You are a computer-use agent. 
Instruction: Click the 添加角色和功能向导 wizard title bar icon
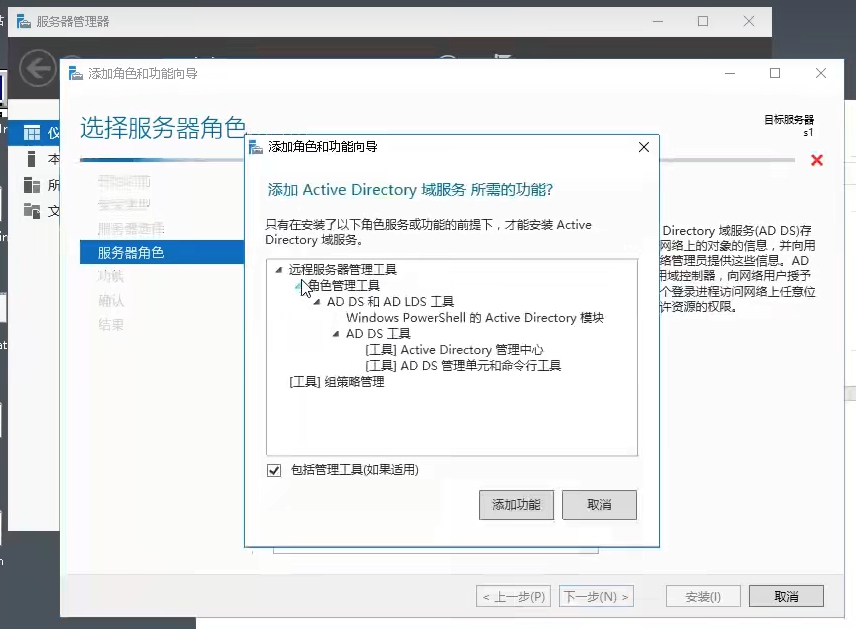(x=76, y=73)
